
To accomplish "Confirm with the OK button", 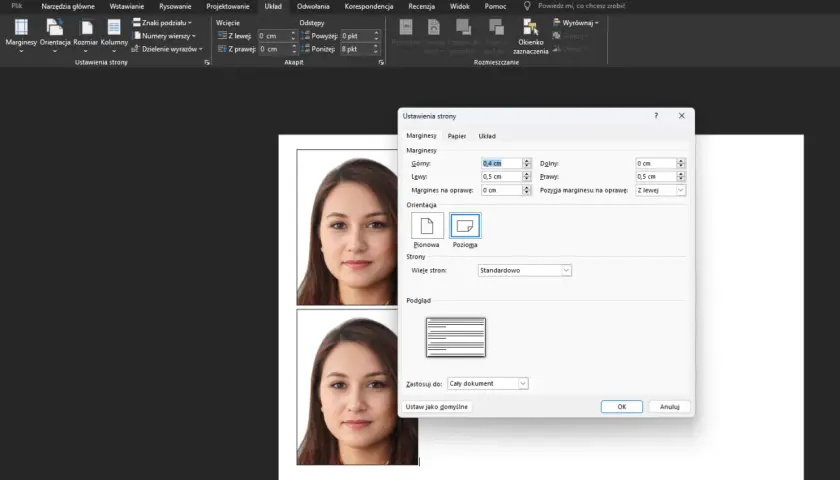I will point(621,407).
